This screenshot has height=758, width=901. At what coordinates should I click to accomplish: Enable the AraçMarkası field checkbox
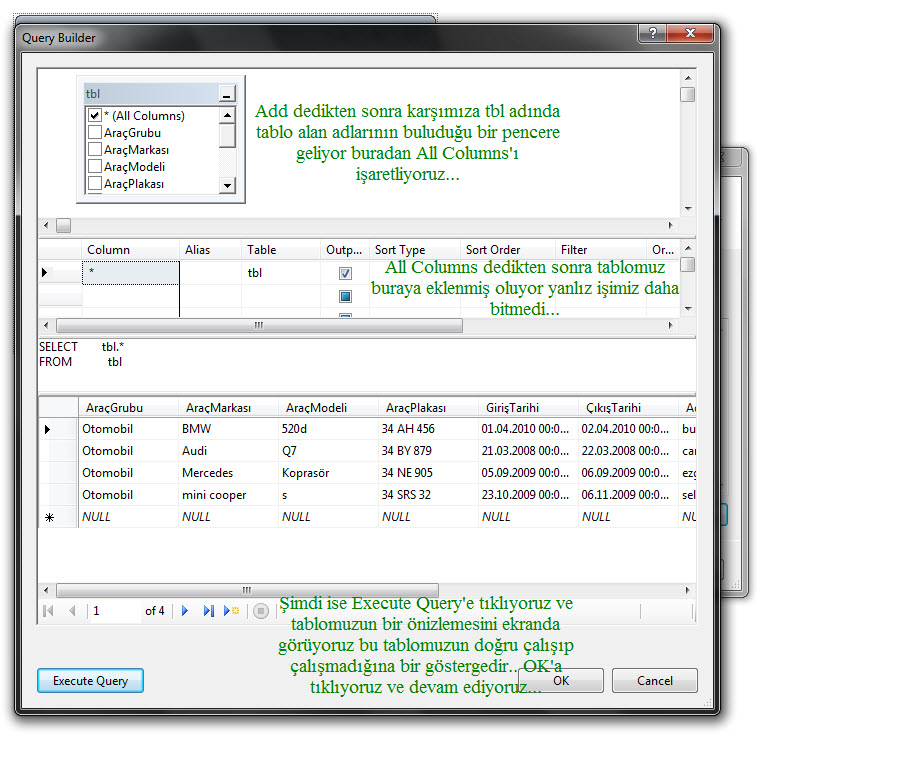point(95,150)
